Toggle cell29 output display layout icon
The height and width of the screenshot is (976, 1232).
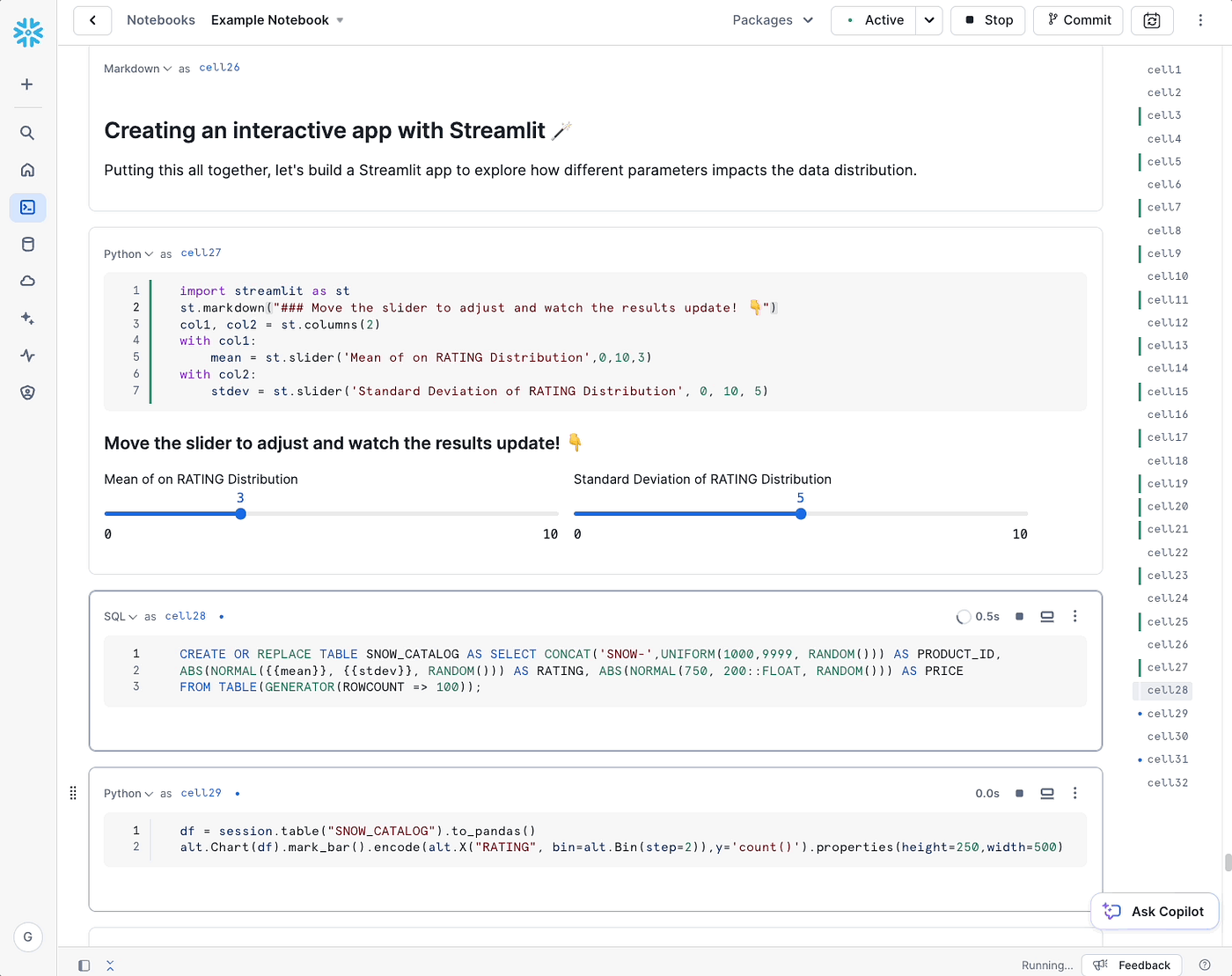(x=1047, y=793)
